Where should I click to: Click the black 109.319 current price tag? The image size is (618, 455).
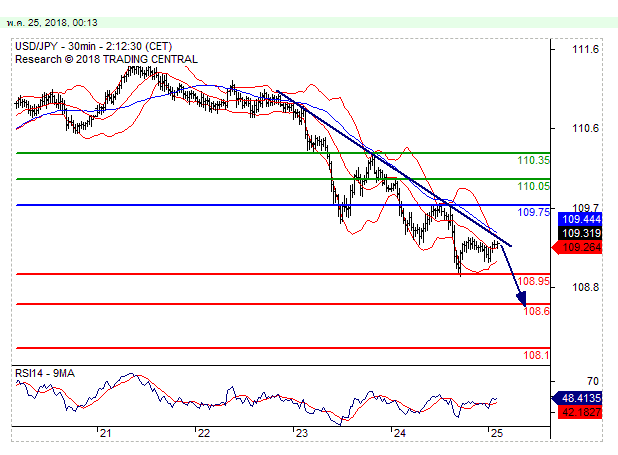(580, 233)
